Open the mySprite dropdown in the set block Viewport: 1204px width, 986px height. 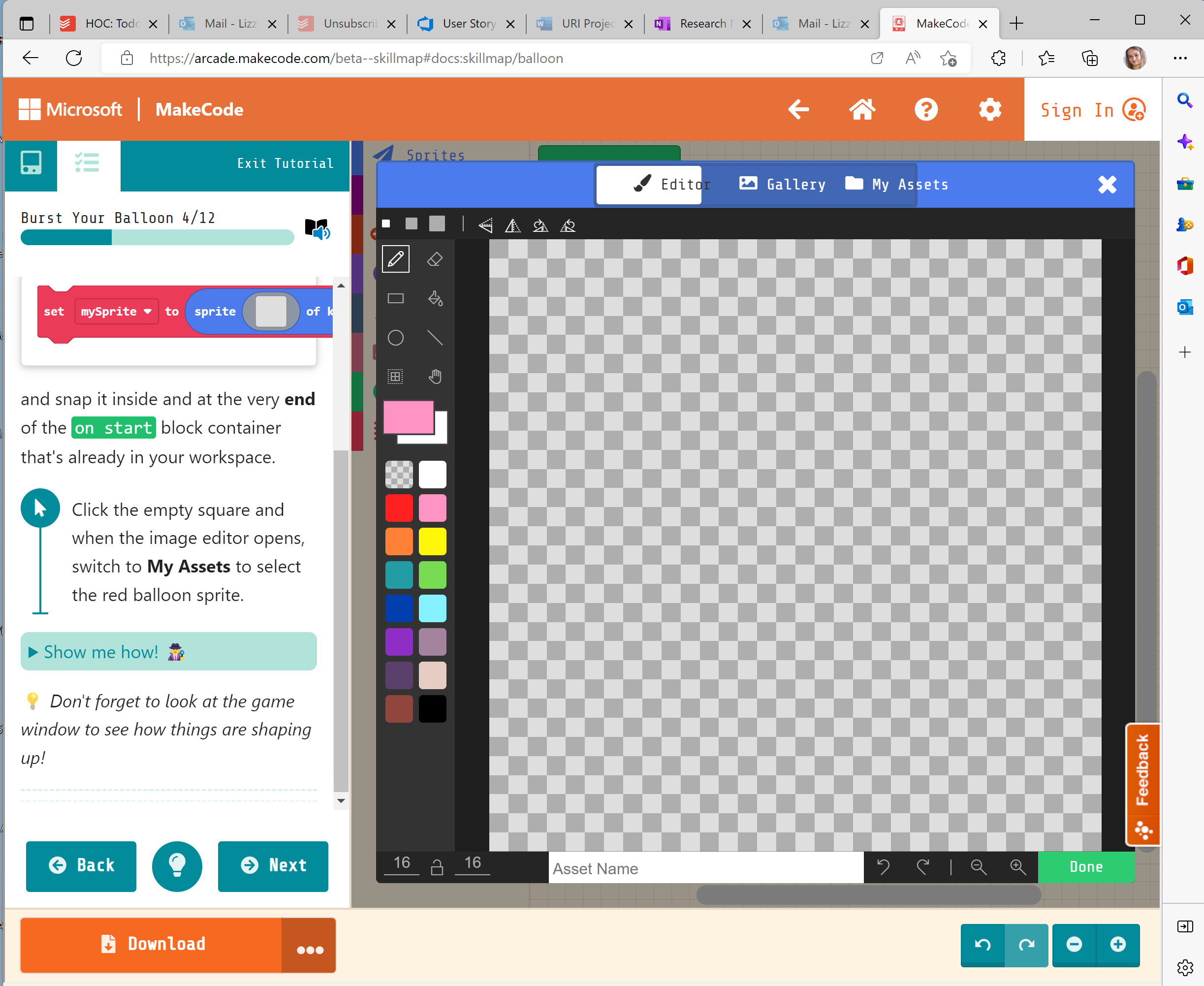(x=116, y=311)
